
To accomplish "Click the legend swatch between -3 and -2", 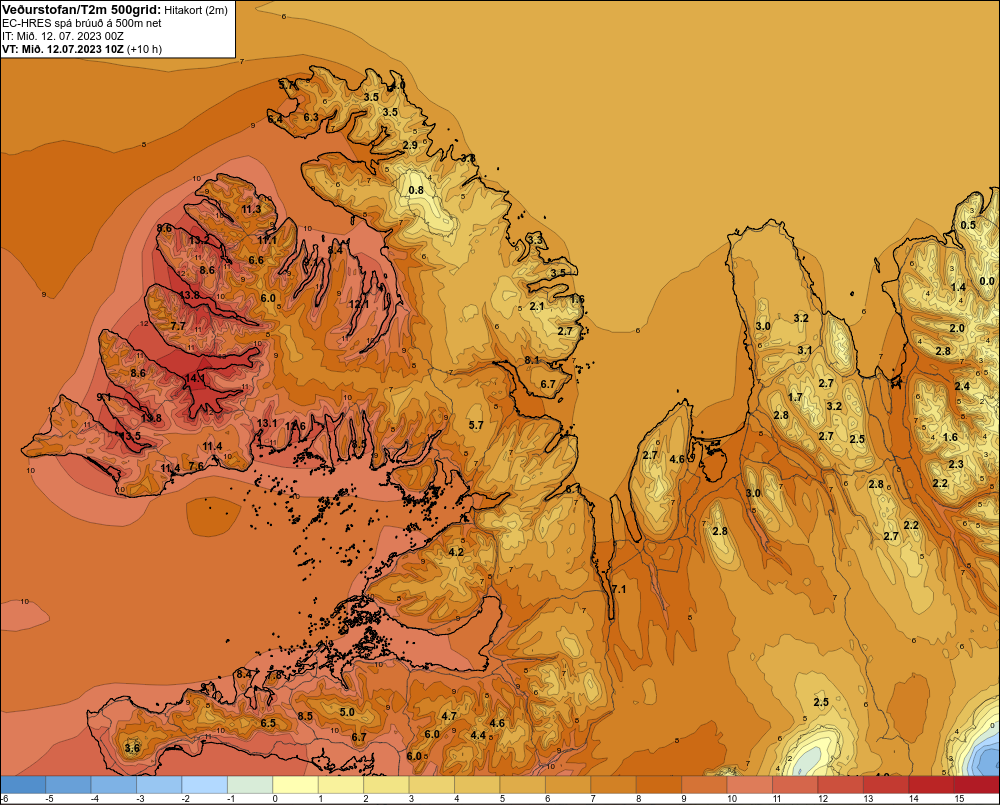I will tap(159, 785).
